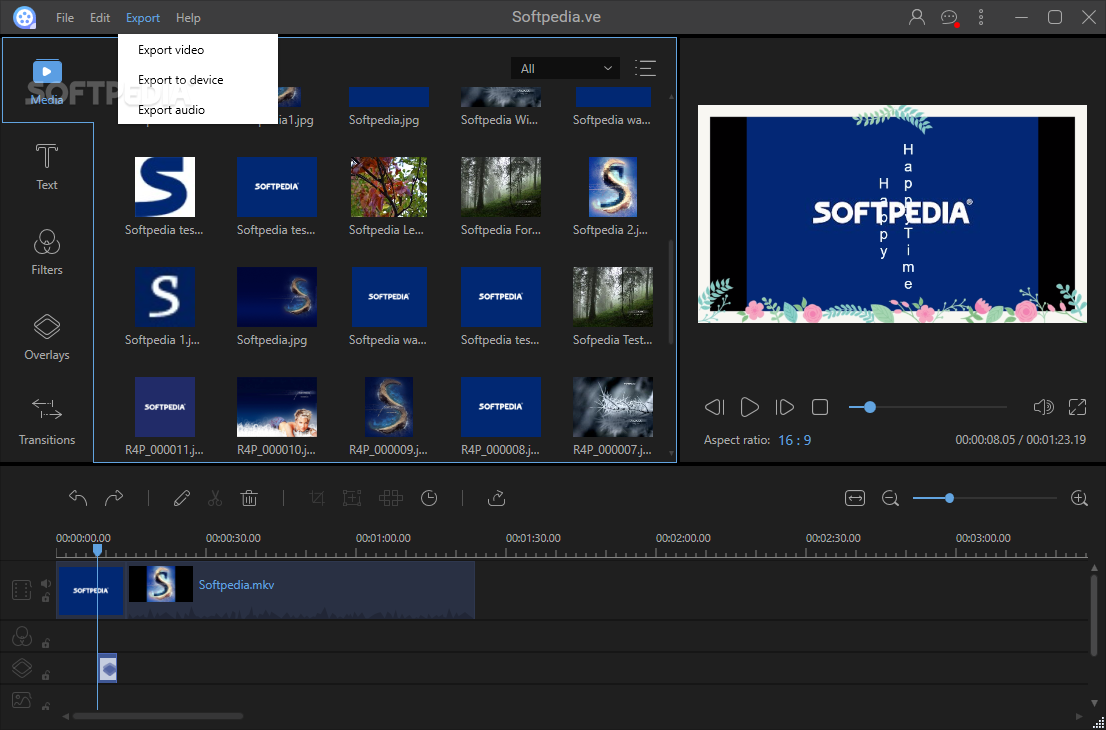The width and height of the screenshot is (1106, 730).
Task: Click the preview playback progress slider handle
Action: tap(870, 407)
